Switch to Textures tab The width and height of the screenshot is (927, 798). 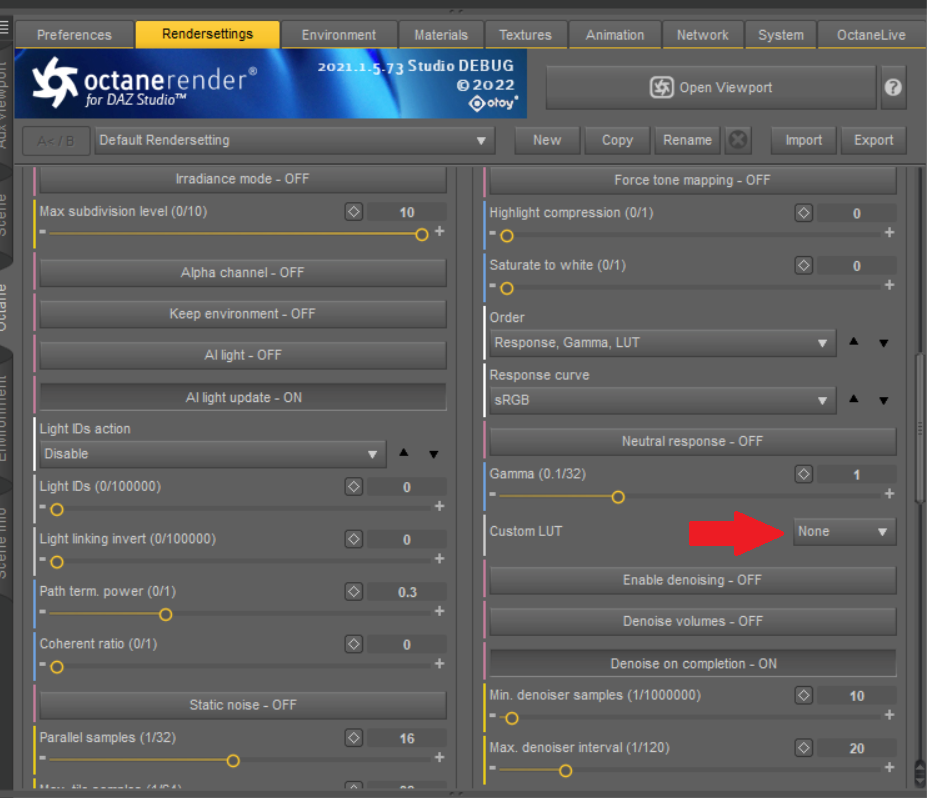526,35
